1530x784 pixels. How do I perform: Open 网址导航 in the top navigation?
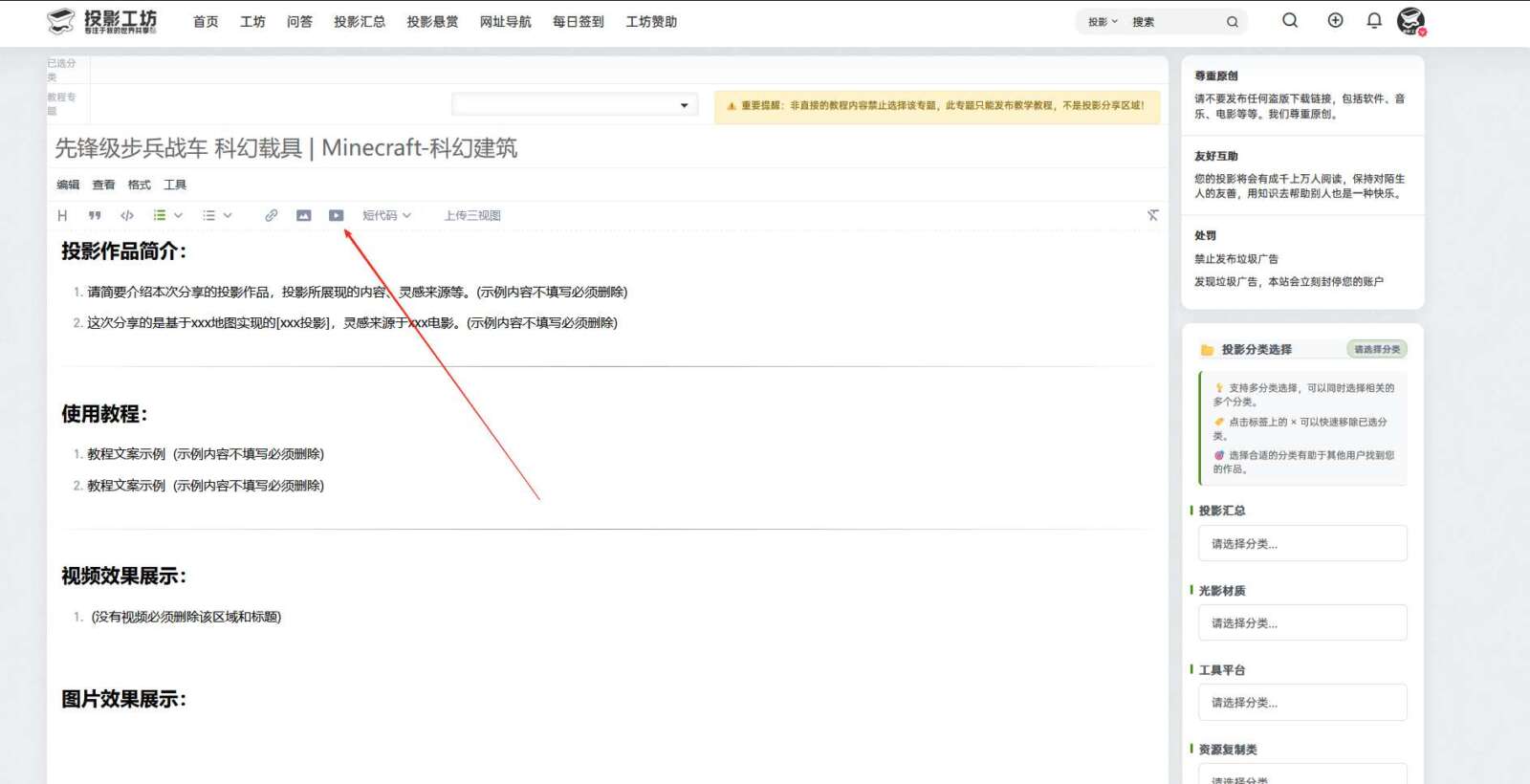coord(505,21)
